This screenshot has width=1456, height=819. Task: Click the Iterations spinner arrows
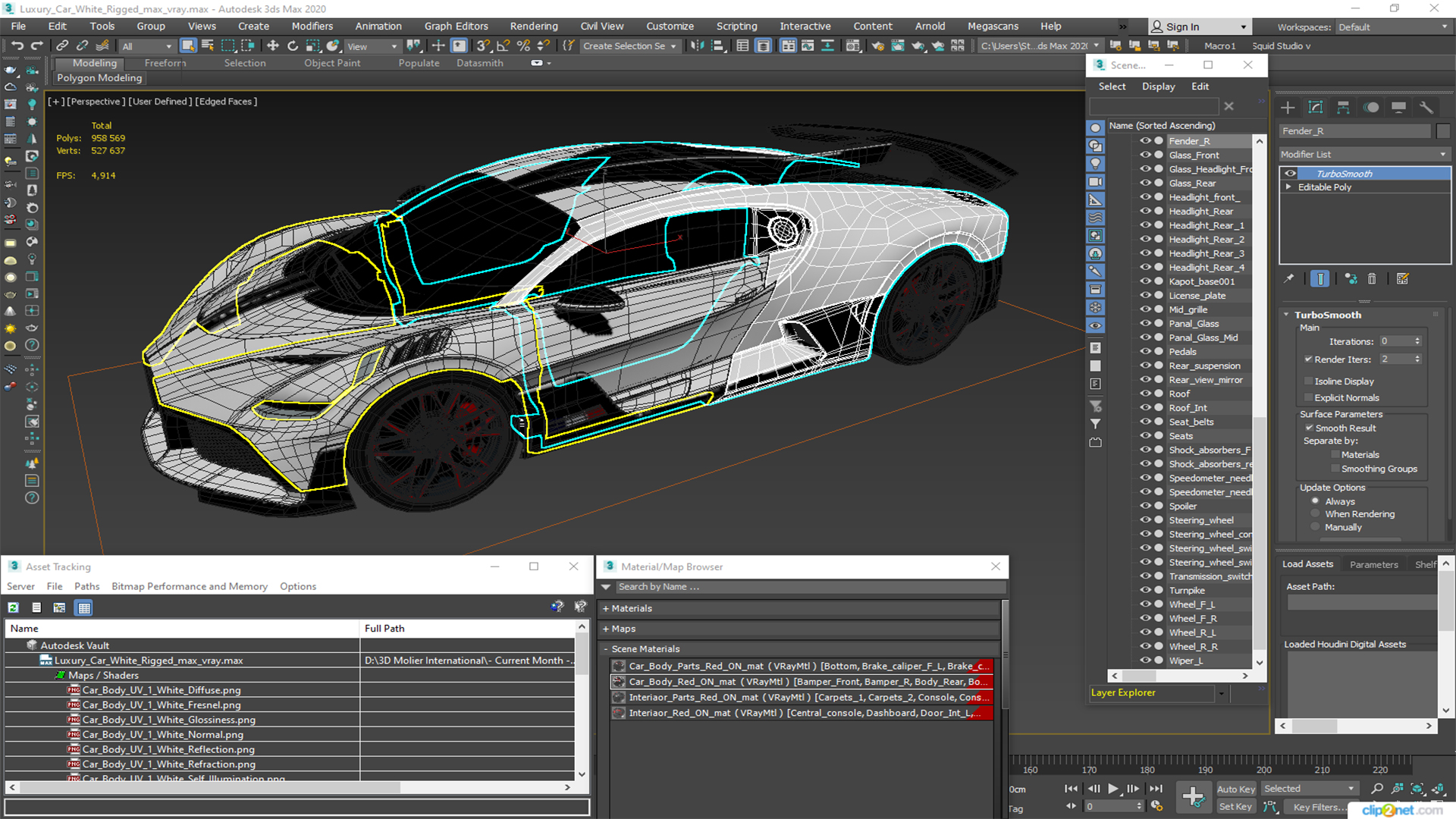tap(1417, 341)
